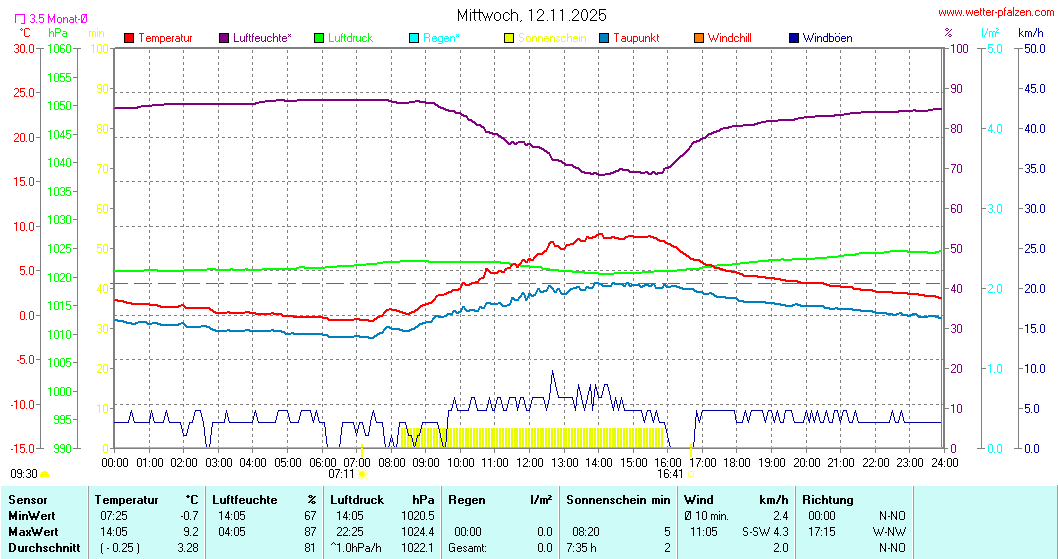Viewport: 1058px width, 559px height.
Task: Select the dark blue Windböen legend square
Action: [794, 38]
